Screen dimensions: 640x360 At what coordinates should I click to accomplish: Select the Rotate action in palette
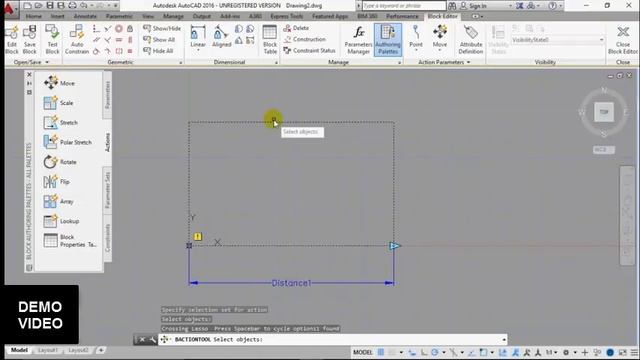(x=60, y=162)
